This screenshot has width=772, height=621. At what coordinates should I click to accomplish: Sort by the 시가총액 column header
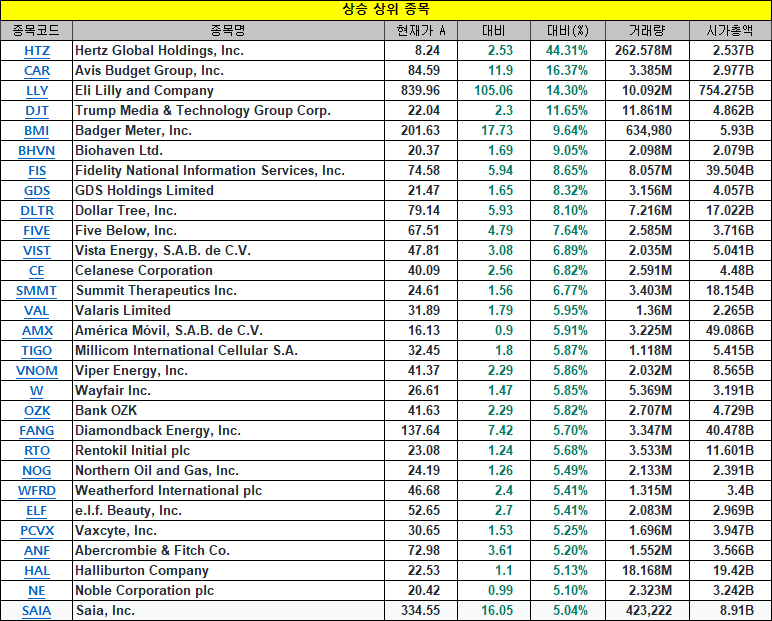pyautogui.click(x=730, y=31)
